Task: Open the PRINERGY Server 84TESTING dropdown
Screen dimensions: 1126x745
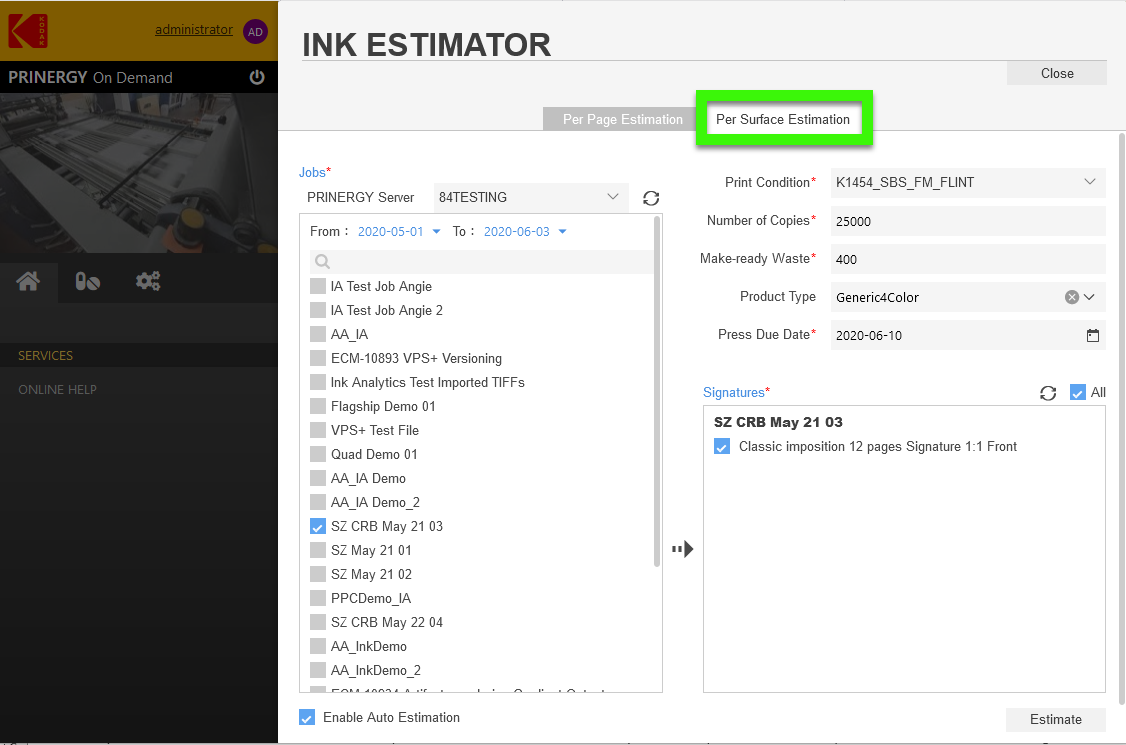Action: pyautogui.click(x=531, y=197)
